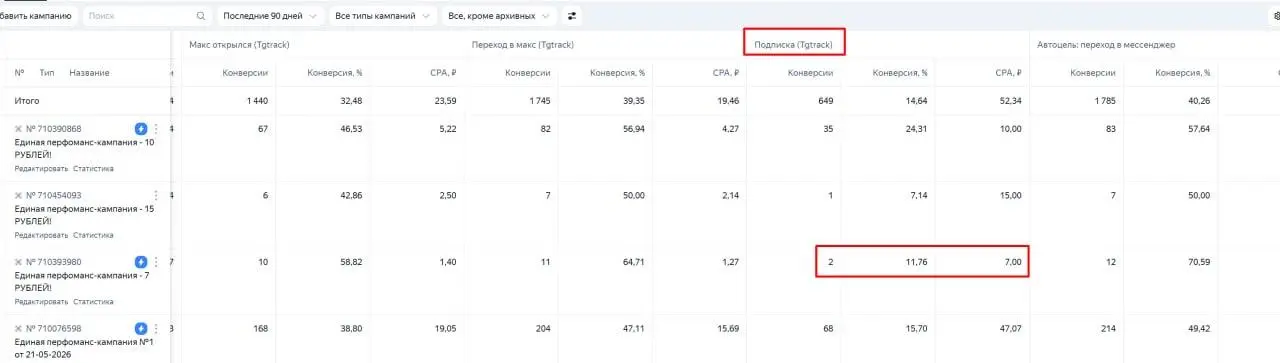Sort by Конверсия, % under Подписка
The image size is (1280, 363).
click(x=900, y=73)
